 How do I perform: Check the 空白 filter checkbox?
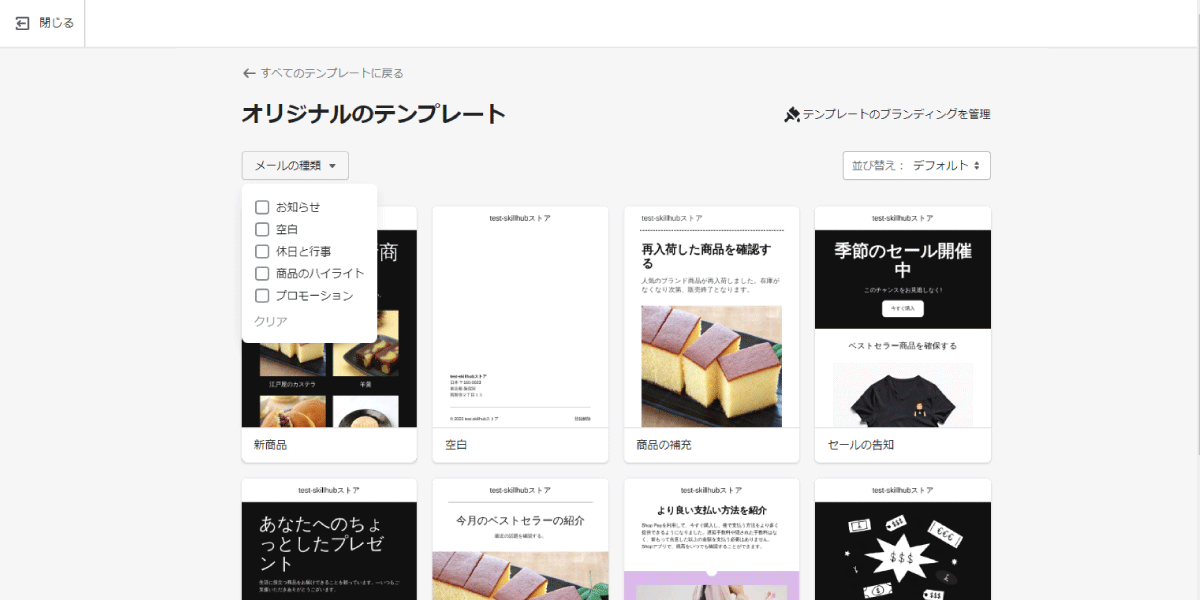(262, 229)
